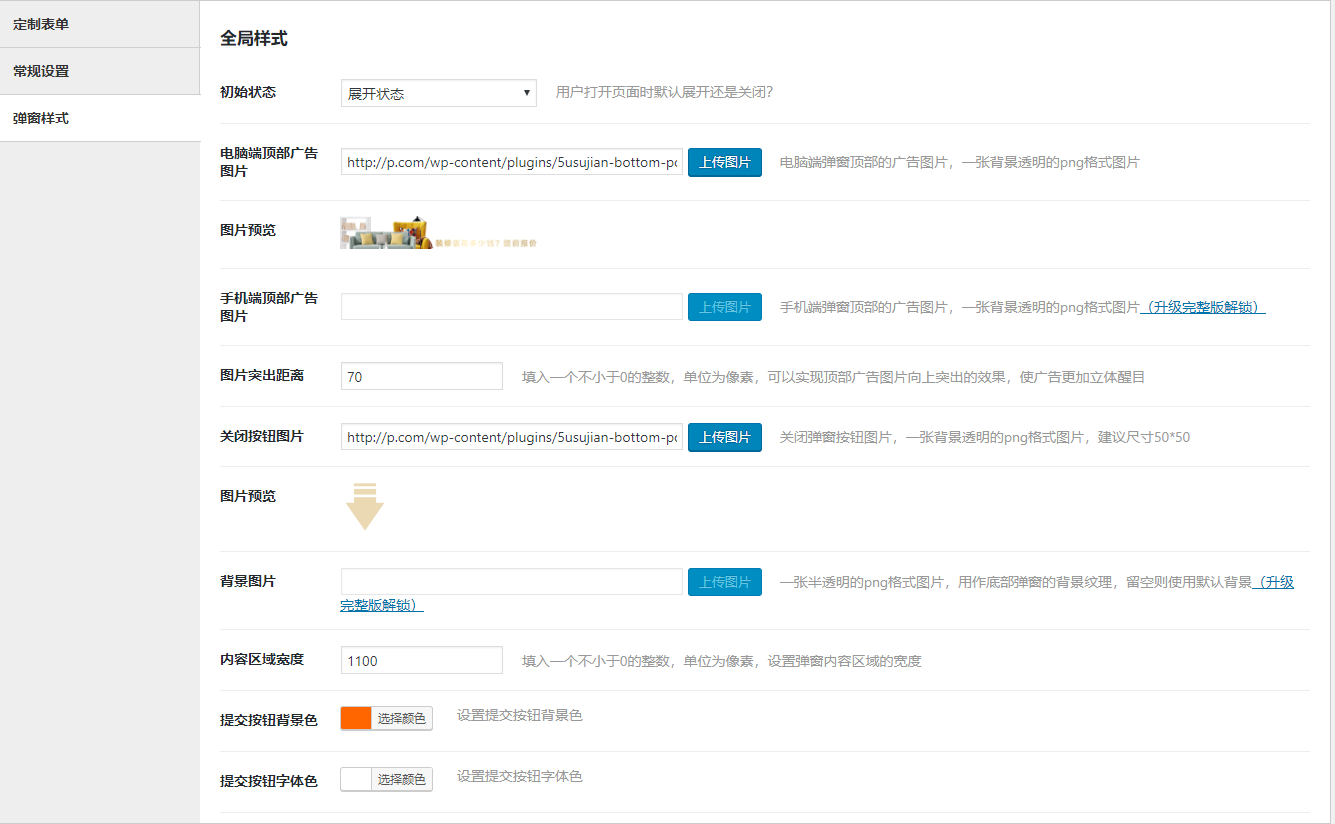
Task: Click 上传图片 button for 关闭按钮图片
Action: [x=725, y=437]
